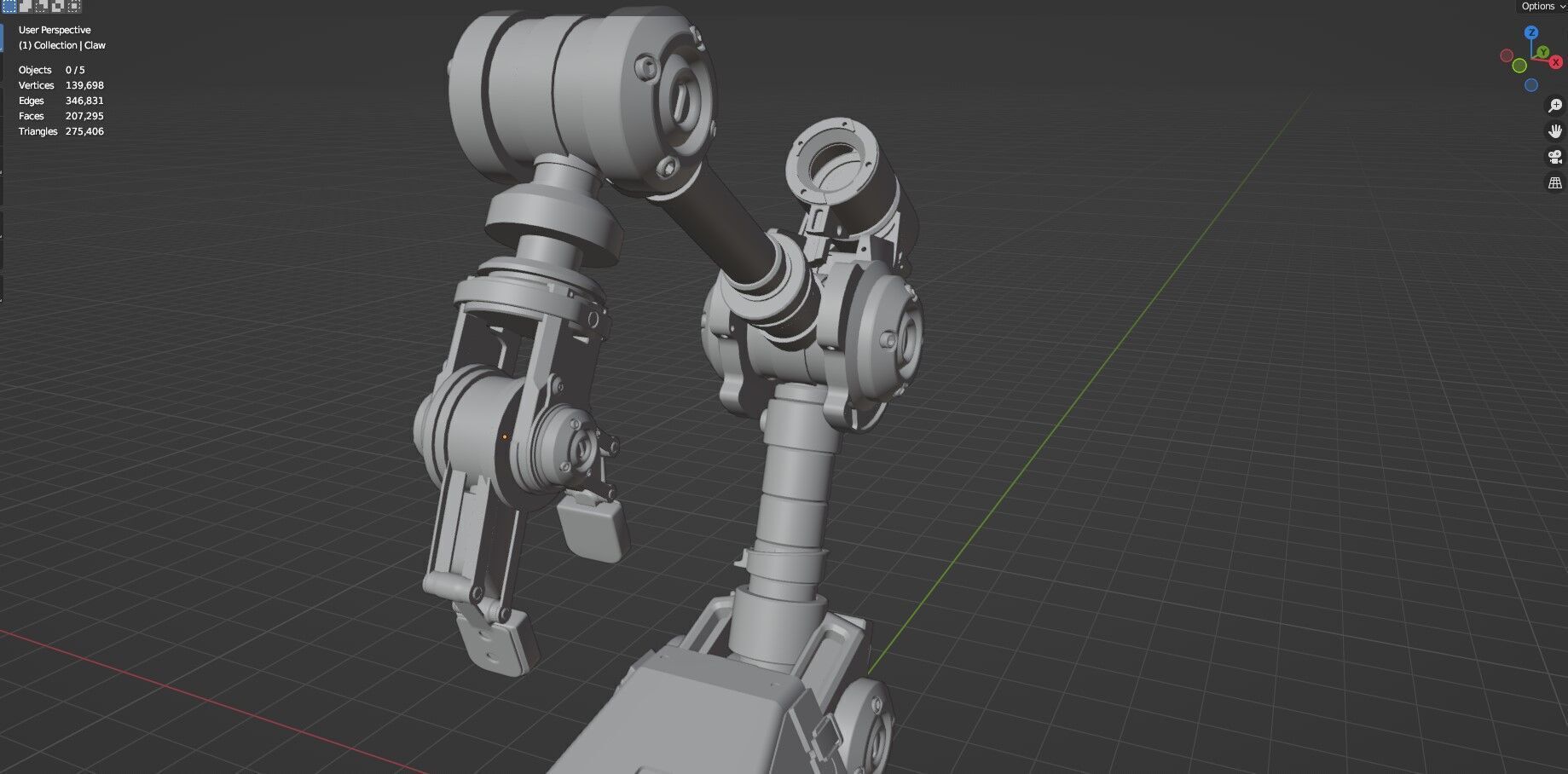Toggle perspective/orthographic grid icon
This screenshot has height=774, width=1568.
pyautogui.click(x=1555, y=182)
